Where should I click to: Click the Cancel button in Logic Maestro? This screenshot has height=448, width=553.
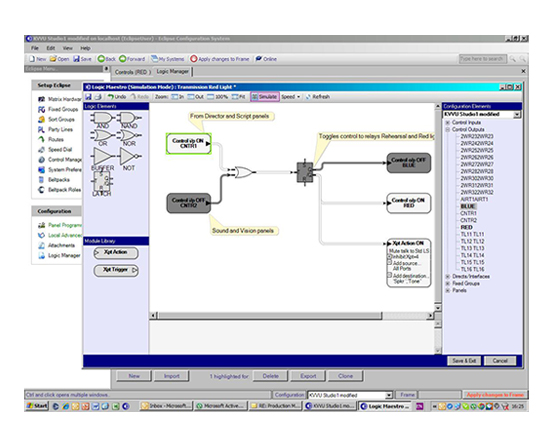(x=500, y=361)
